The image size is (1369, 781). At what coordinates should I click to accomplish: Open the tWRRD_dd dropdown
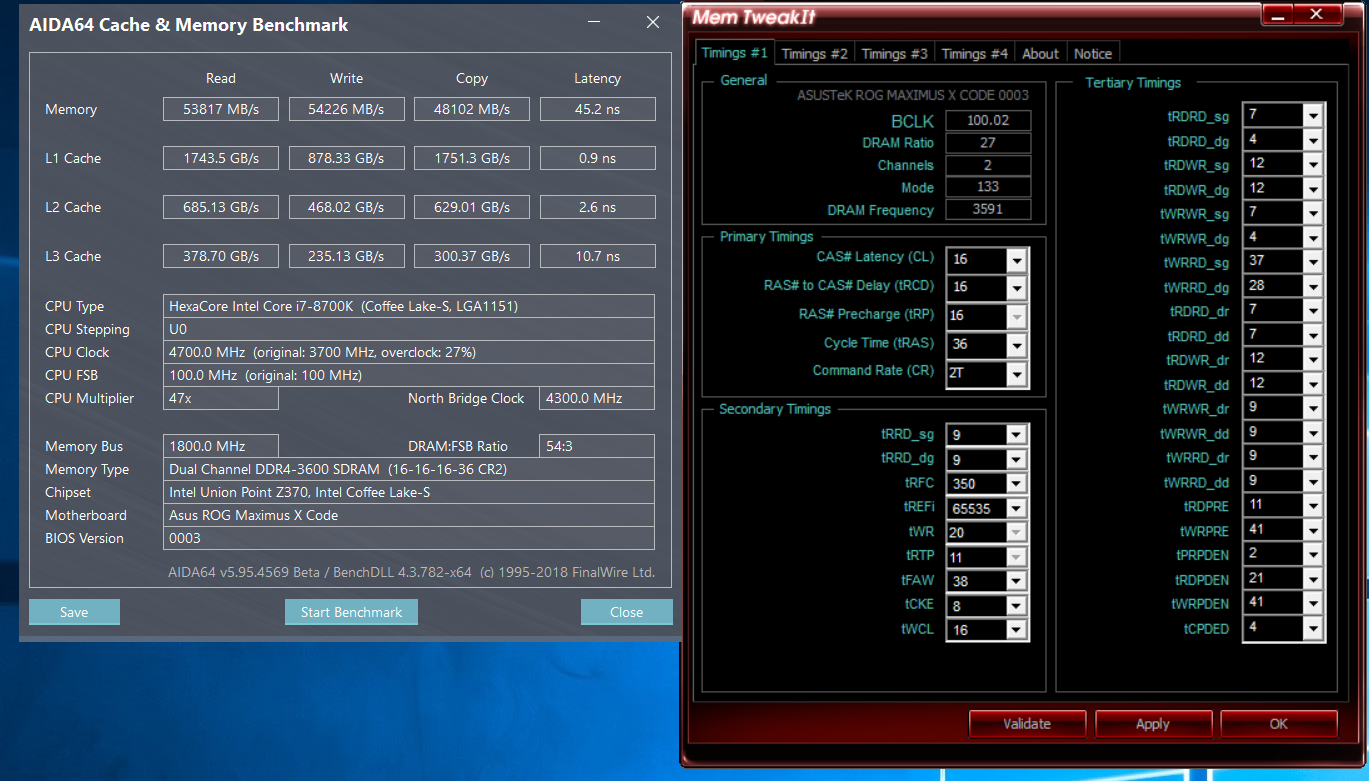point(1313,482)
